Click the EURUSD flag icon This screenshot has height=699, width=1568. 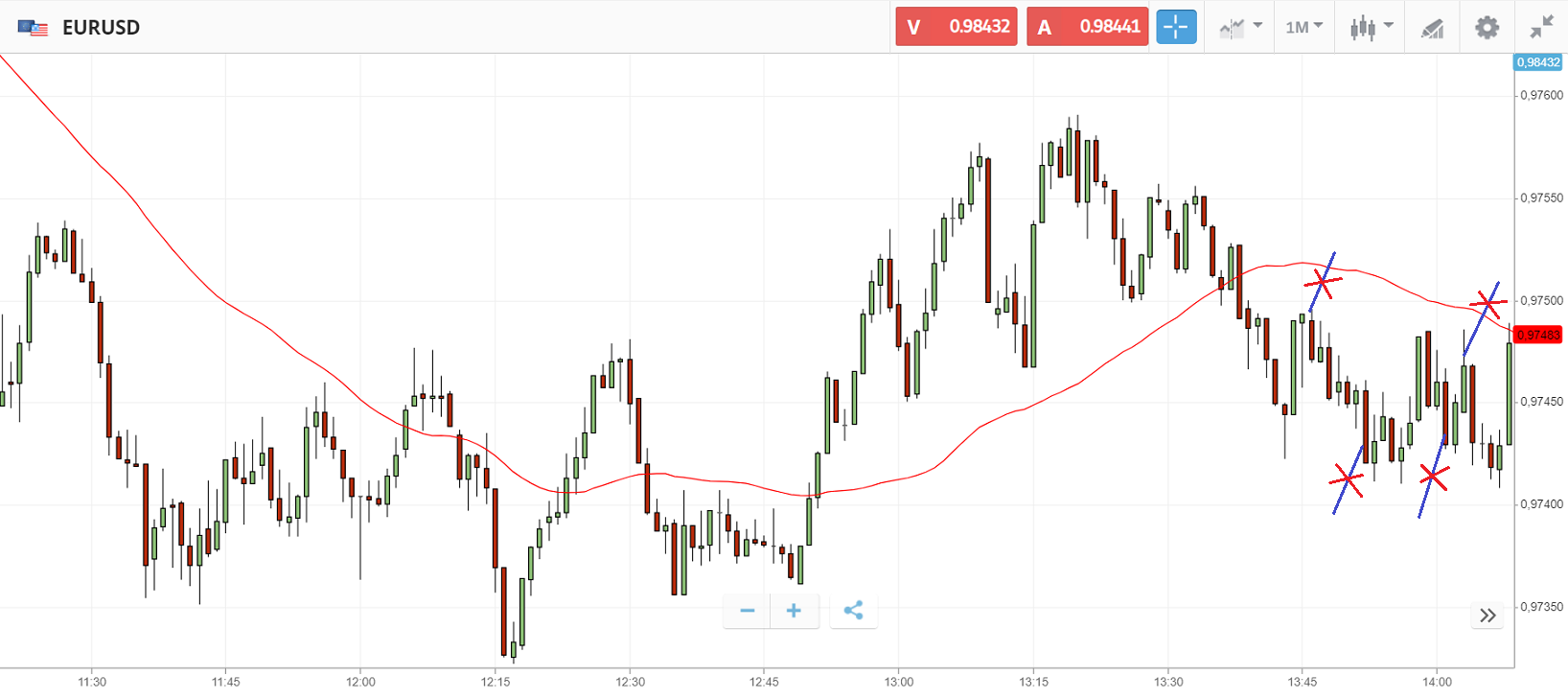(x=33, y=28)
